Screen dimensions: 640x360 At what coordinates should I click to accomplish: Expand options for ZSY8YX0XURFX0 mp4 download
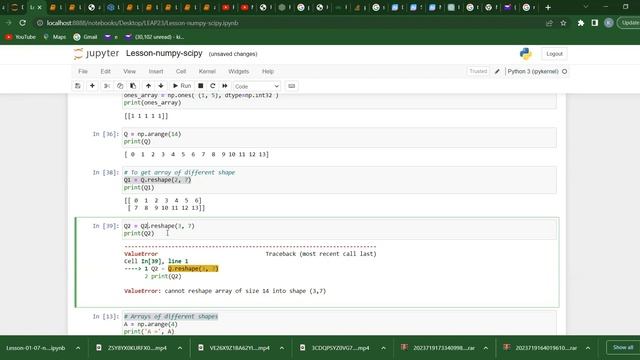tap(180, 348)
